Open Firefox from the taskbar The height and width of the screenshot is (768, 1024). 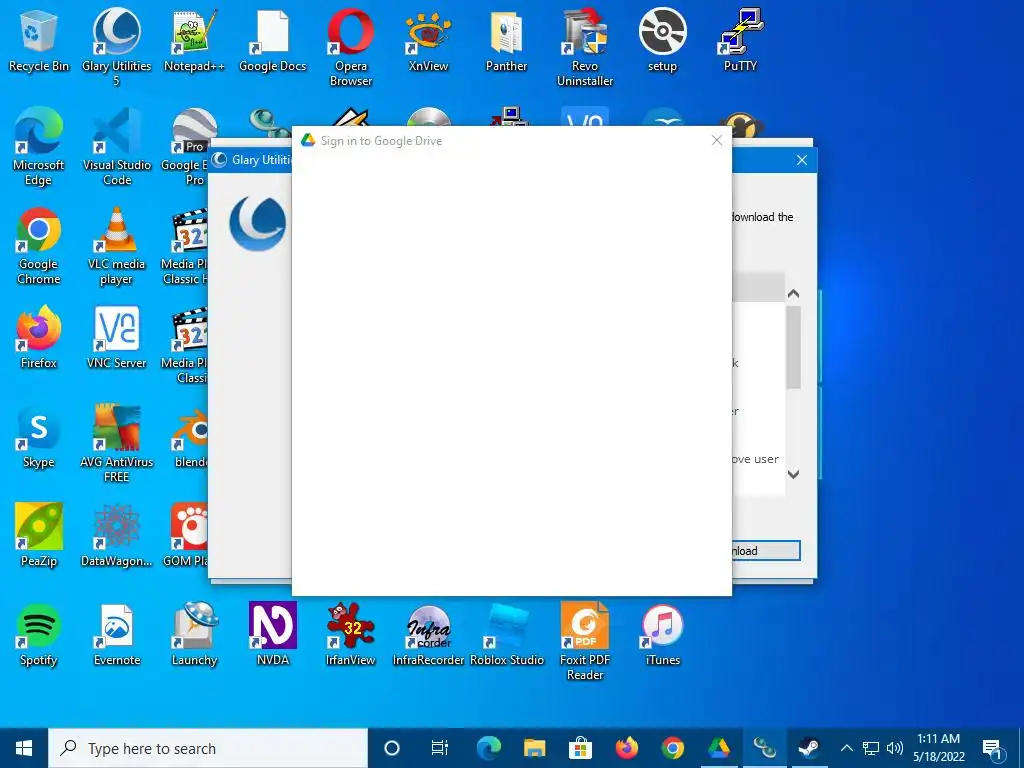coord(626,748)
